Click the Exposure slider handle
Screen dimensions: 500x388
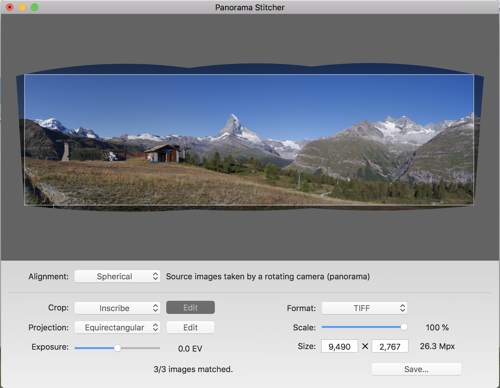point(117,348)
